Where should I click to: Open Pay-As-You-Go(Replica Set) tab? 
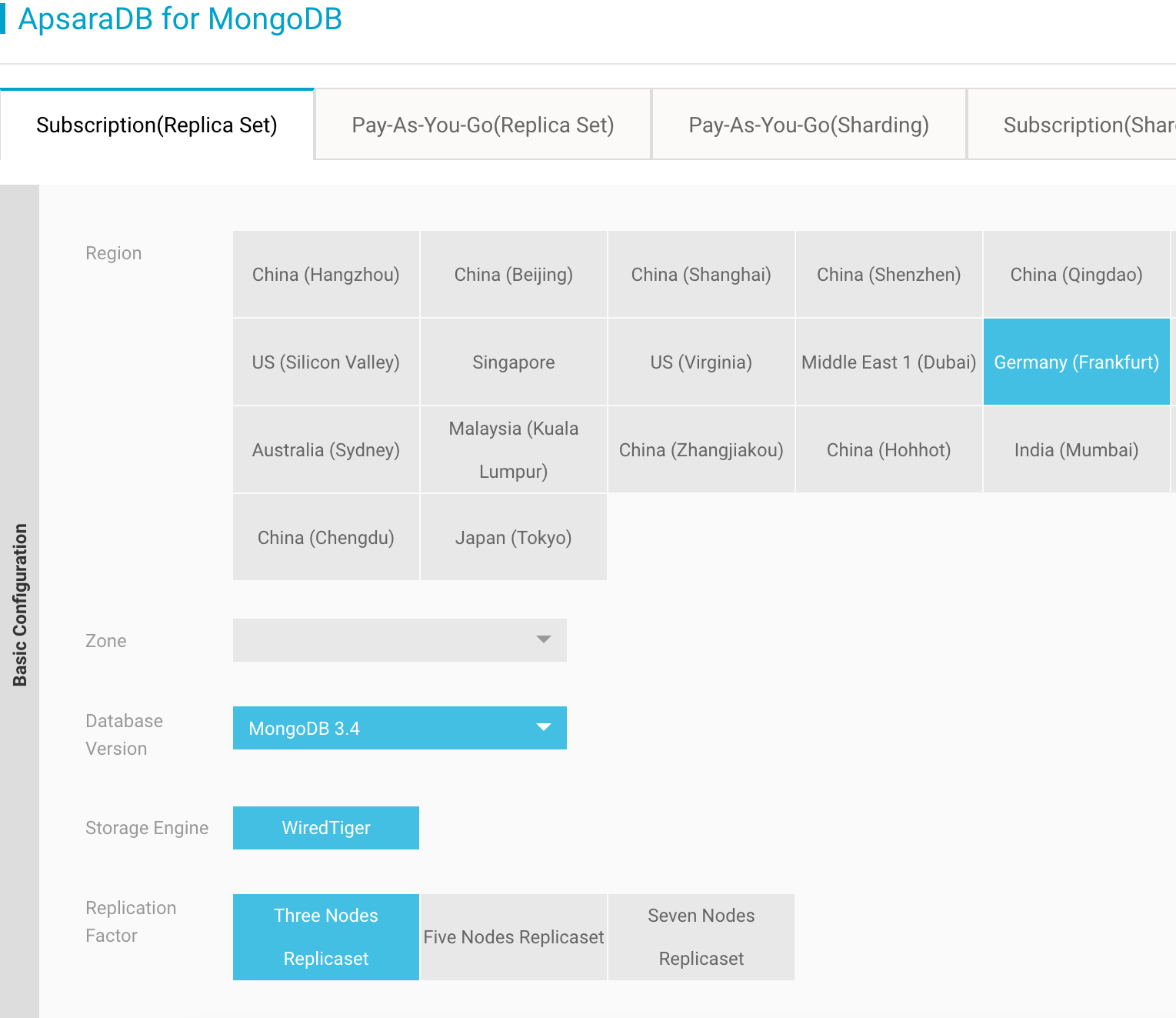click(x=483, y=125)
